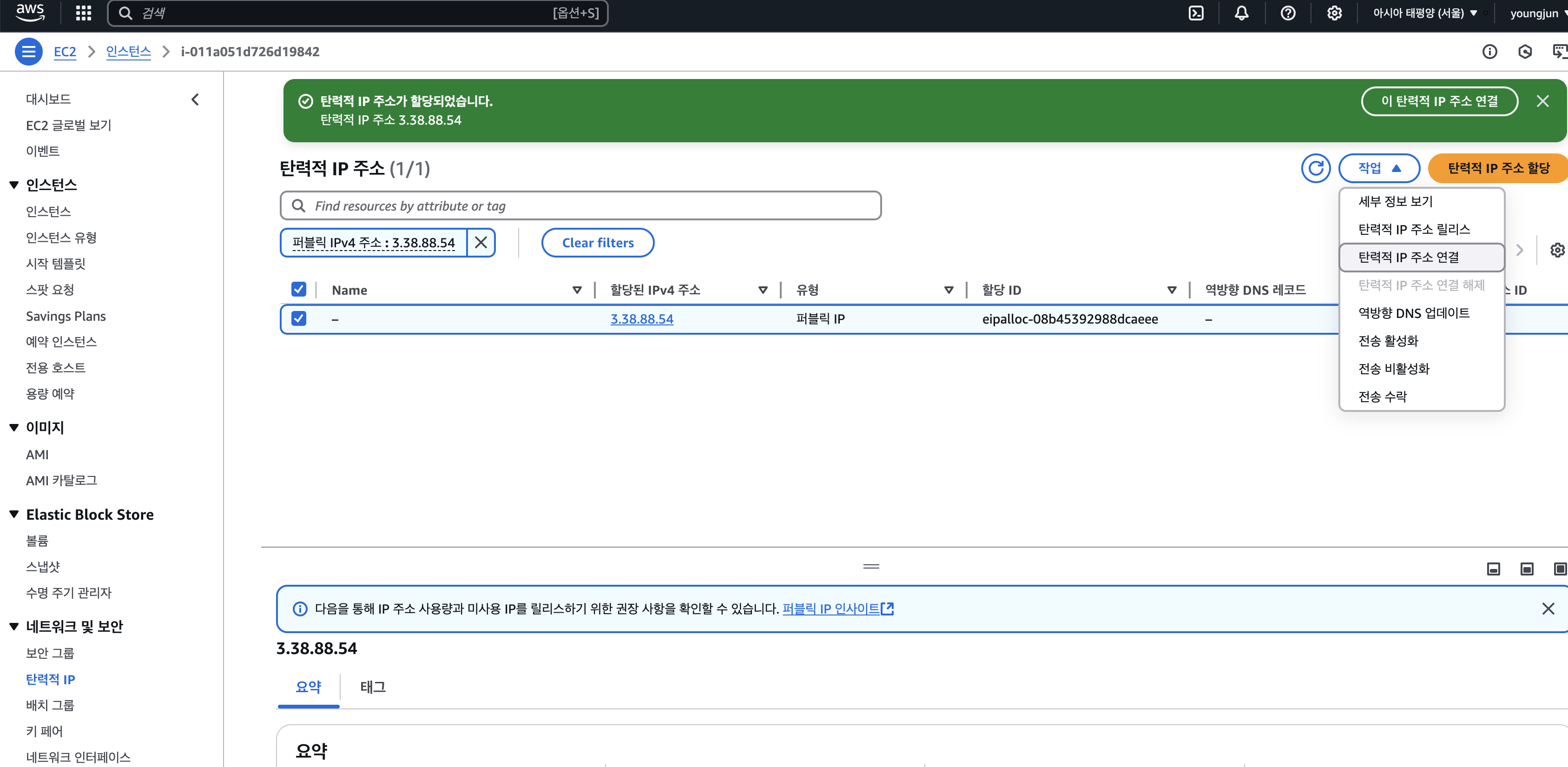Open the notifications bell

1242,13
